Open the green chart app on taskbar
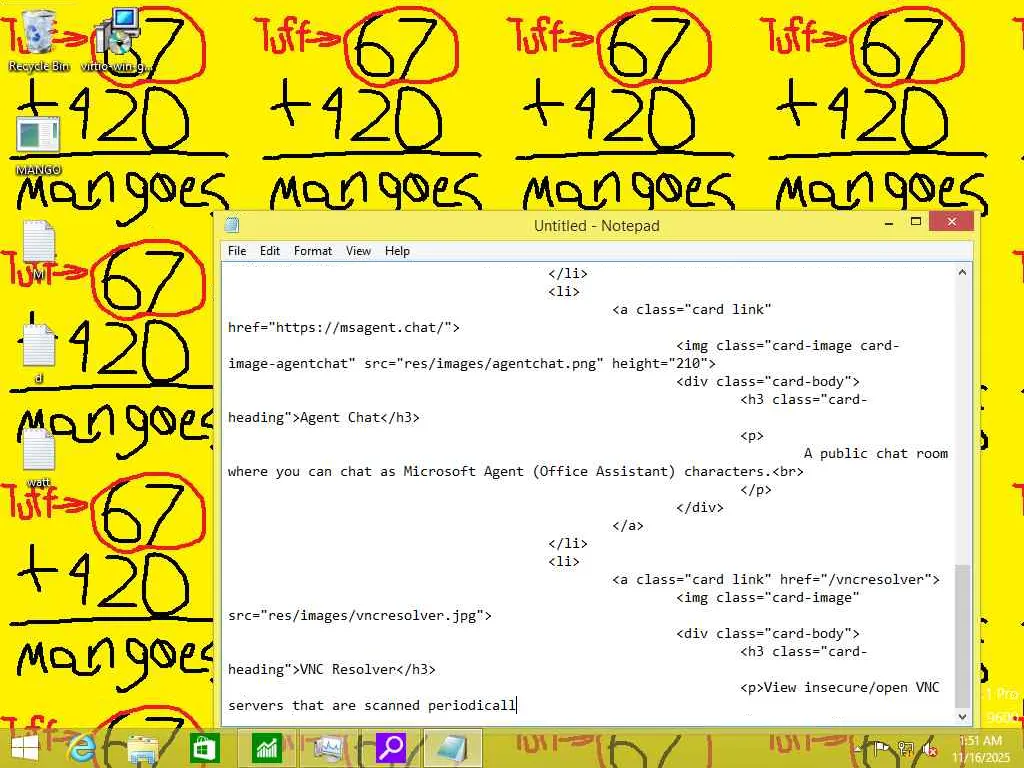1024x768 pixels. coord(266,748)
